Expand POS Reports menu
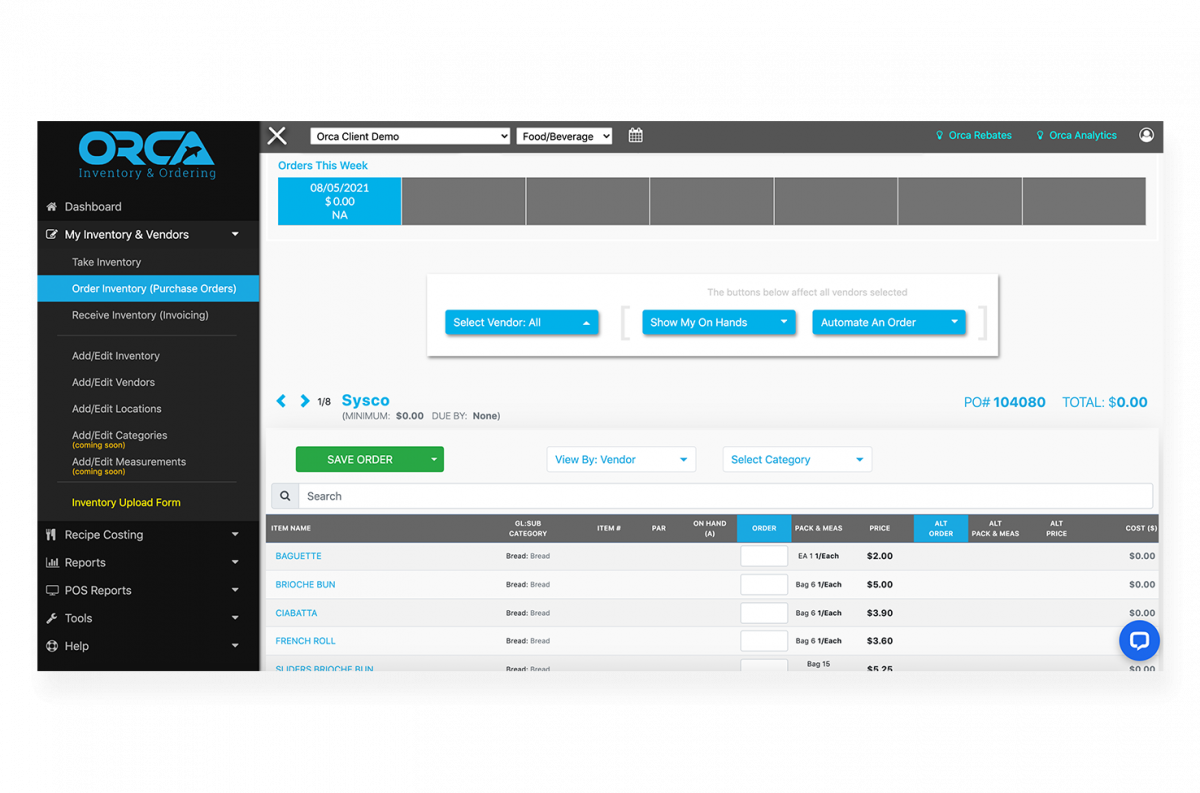 (x=148, y=591)
